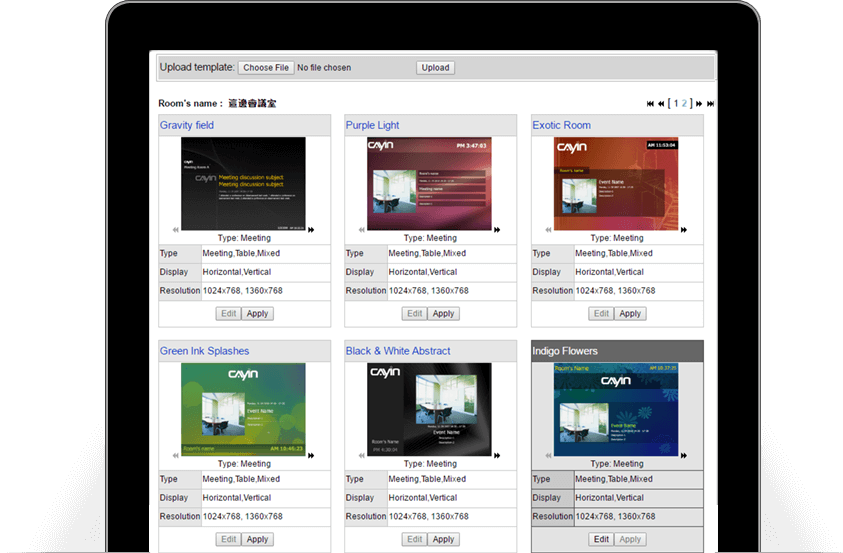Apply the Purple Light template
Image resolution: width=843 pixels, height=553 pixels.
pos(444,314)
